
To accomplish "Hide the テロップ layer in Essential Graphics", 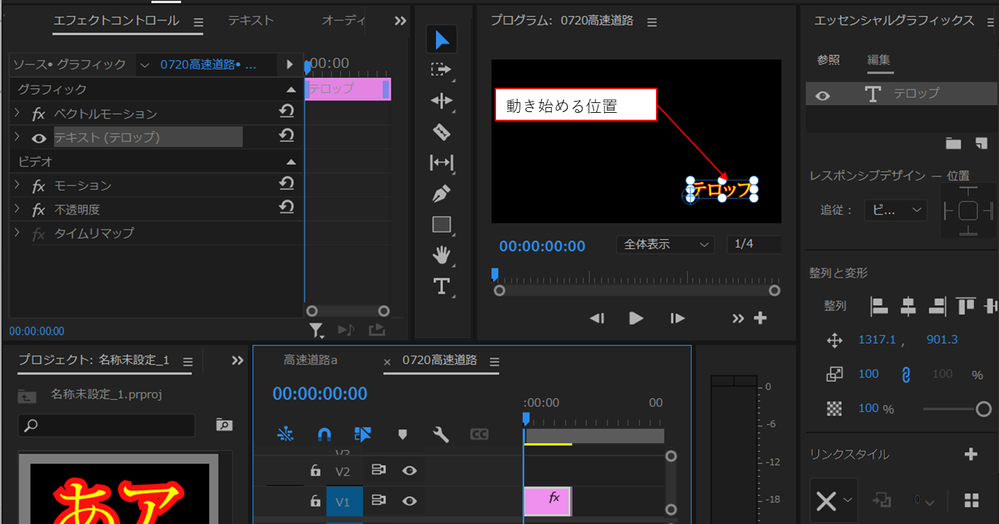I will click(823, 96).
